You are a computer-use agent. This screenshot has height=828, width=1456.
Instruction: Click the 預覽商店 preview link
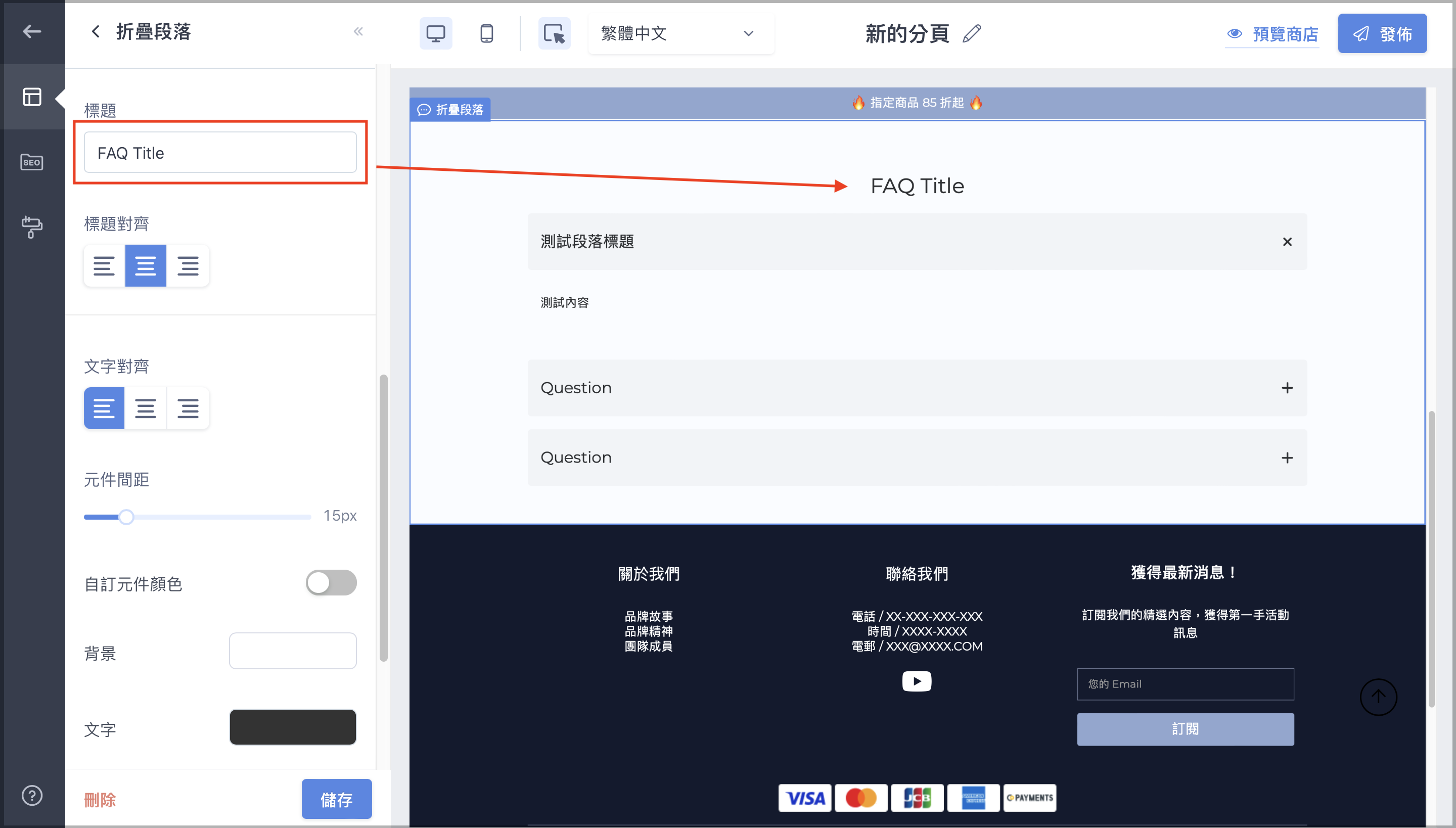pyautogui.click(x=1272, y=34)
